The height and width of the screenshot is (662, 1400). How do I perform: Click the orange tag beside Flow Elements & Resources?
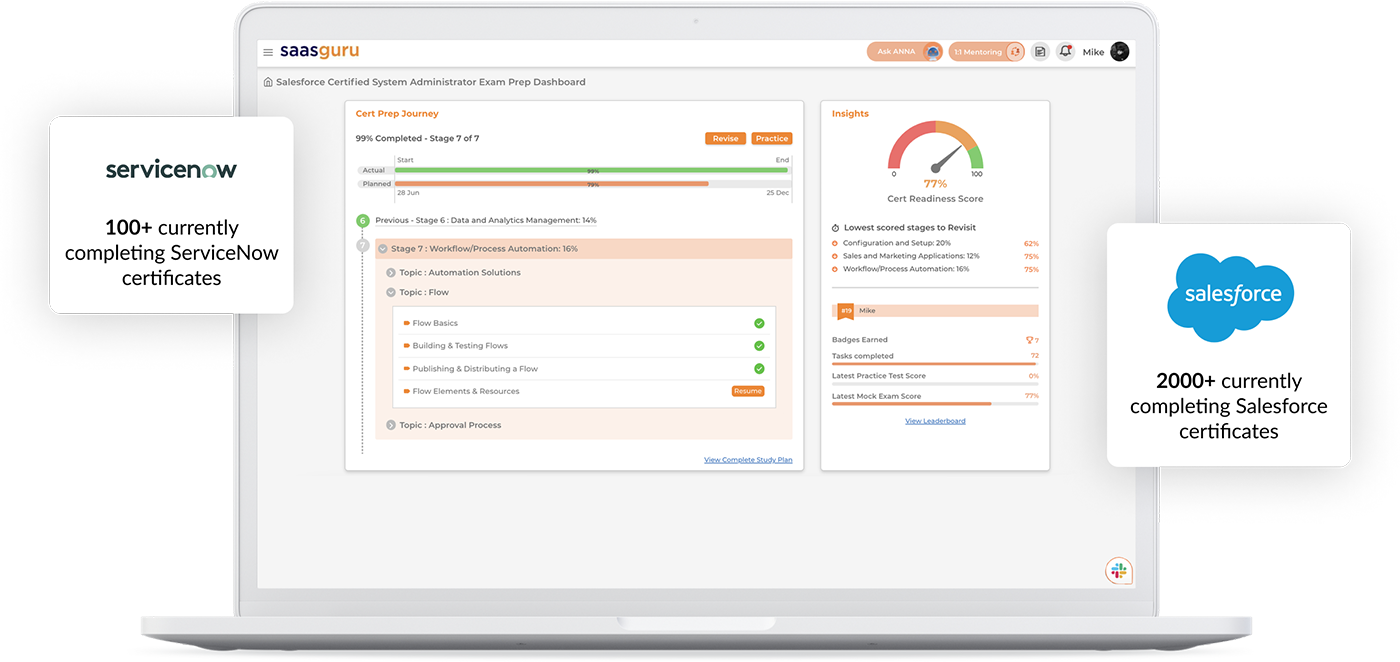pyautogui.click(x=406, y=392)
